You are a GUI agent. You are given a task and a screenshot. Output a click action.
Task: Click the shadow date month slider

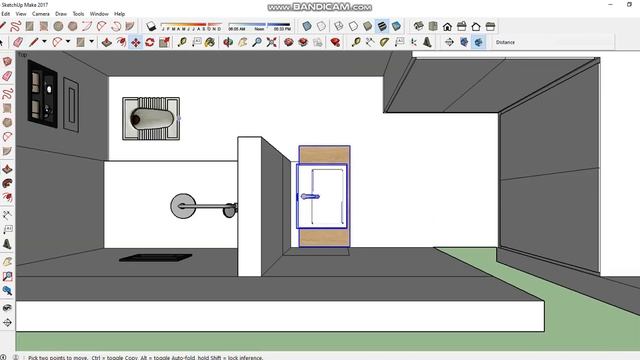pos(191,27)
